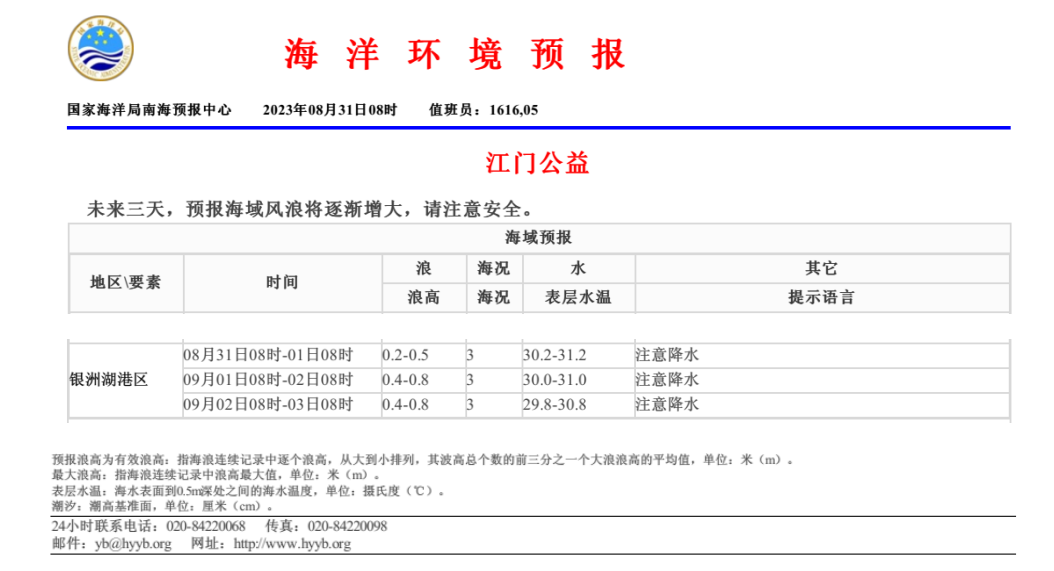Select the 08月31日08时-01日08时 time row
Screen dimensions: 1054x571
(268, 355)
